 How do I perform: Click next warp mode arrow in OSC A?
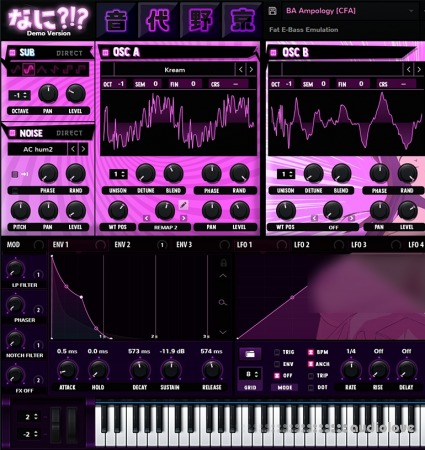pos(183,218)
